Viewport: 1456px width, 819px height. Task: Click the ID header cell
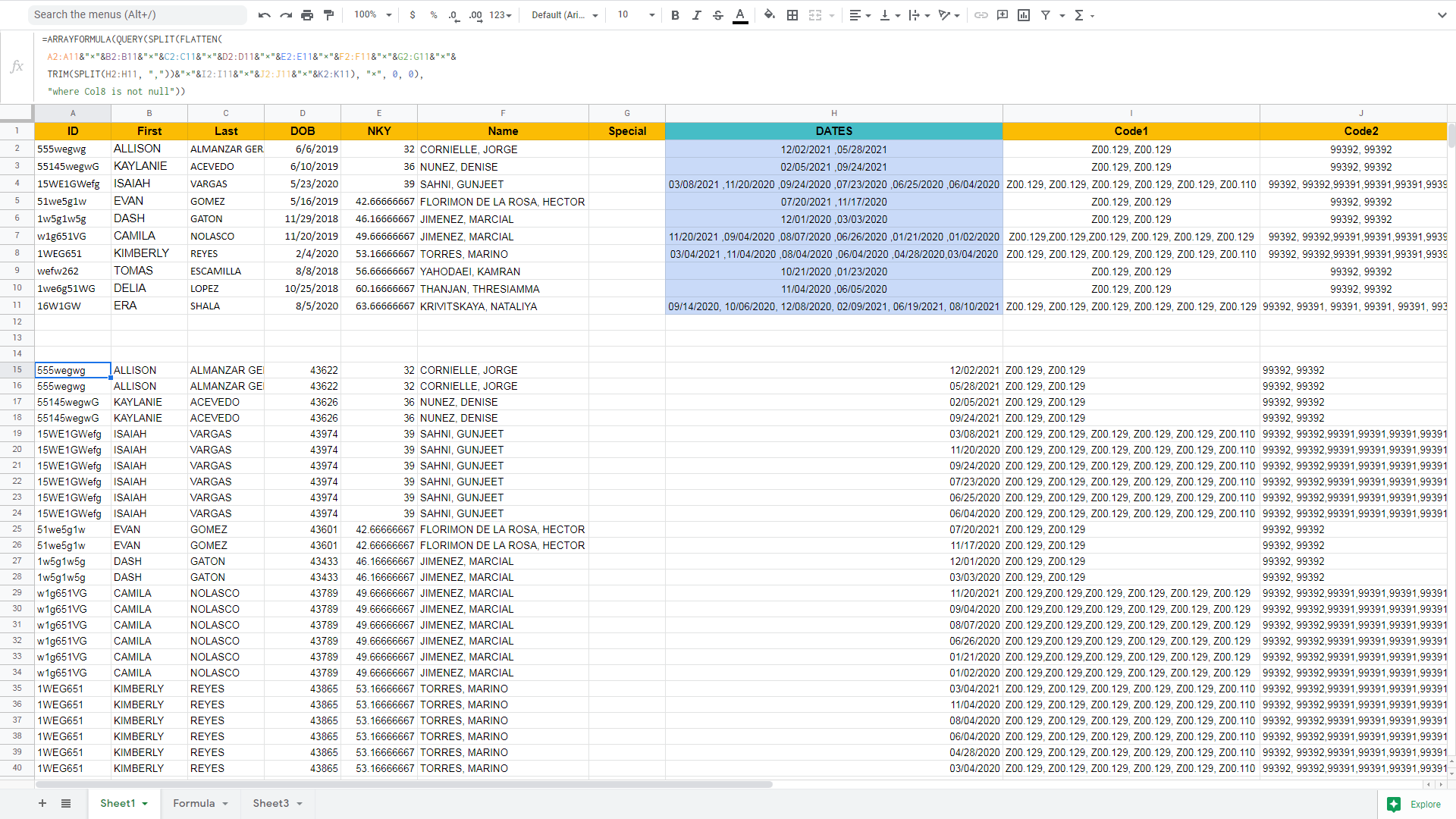(x=73, y=131)
